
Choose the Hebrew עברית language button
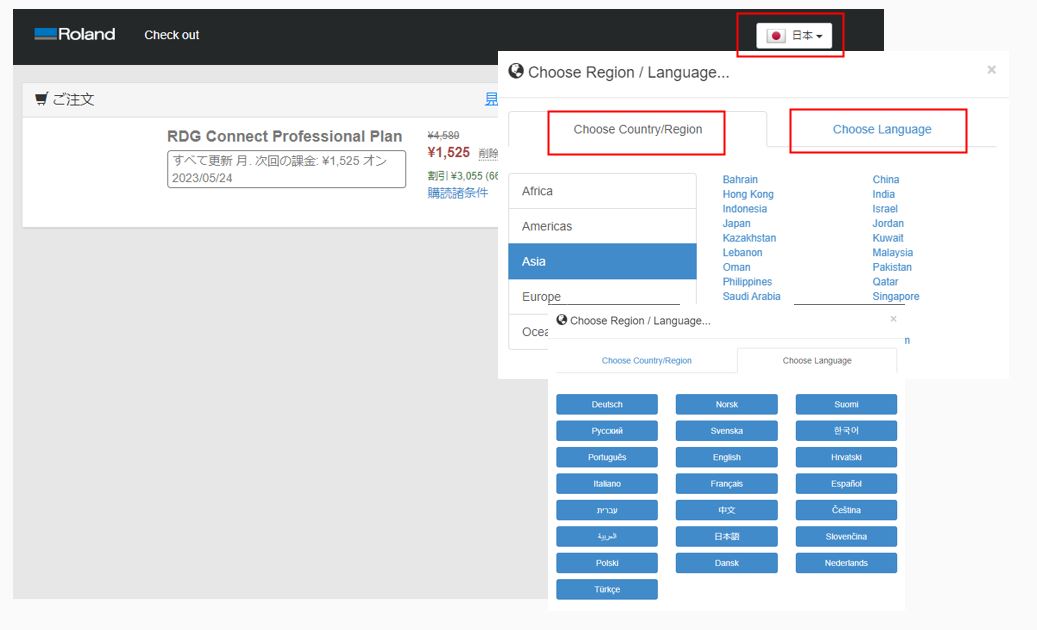pos(606,510)
